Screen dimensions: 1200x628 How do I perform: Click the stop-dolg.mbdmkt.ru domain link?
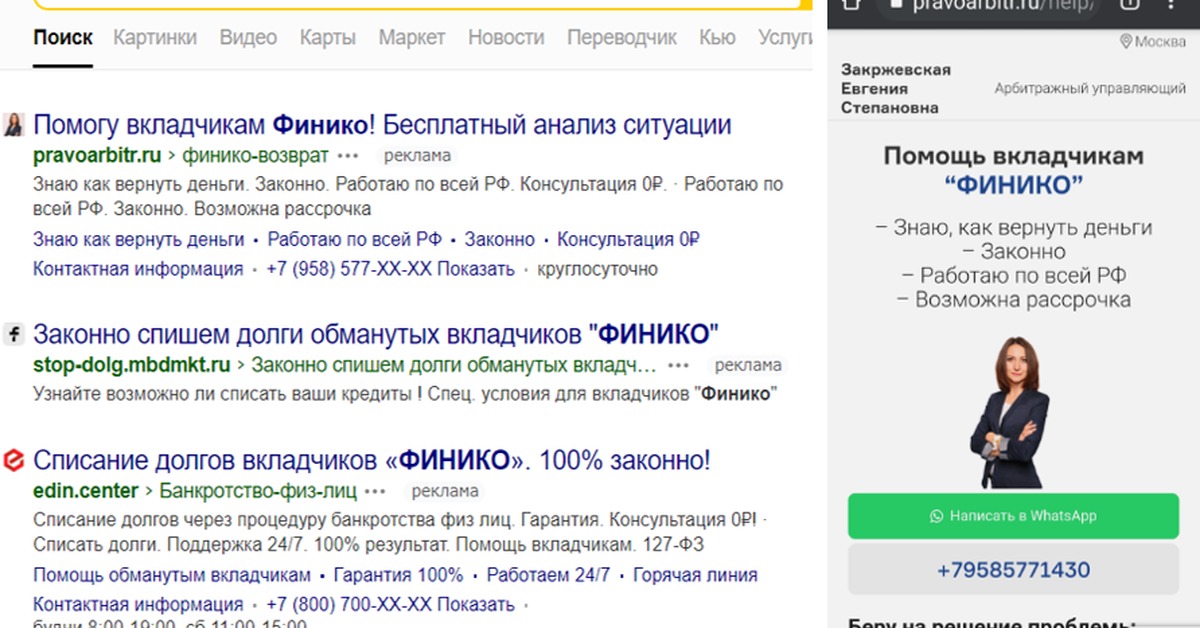(x=132, y=364)
